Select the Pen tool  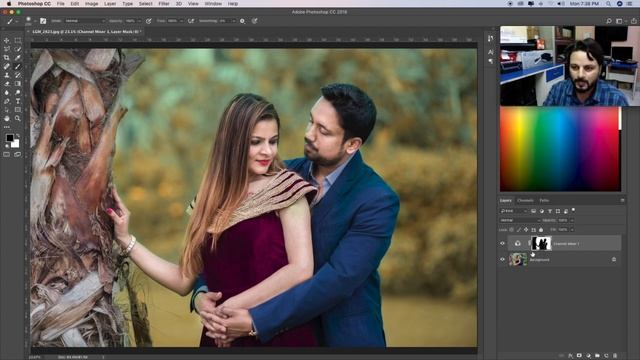[7, 101]
